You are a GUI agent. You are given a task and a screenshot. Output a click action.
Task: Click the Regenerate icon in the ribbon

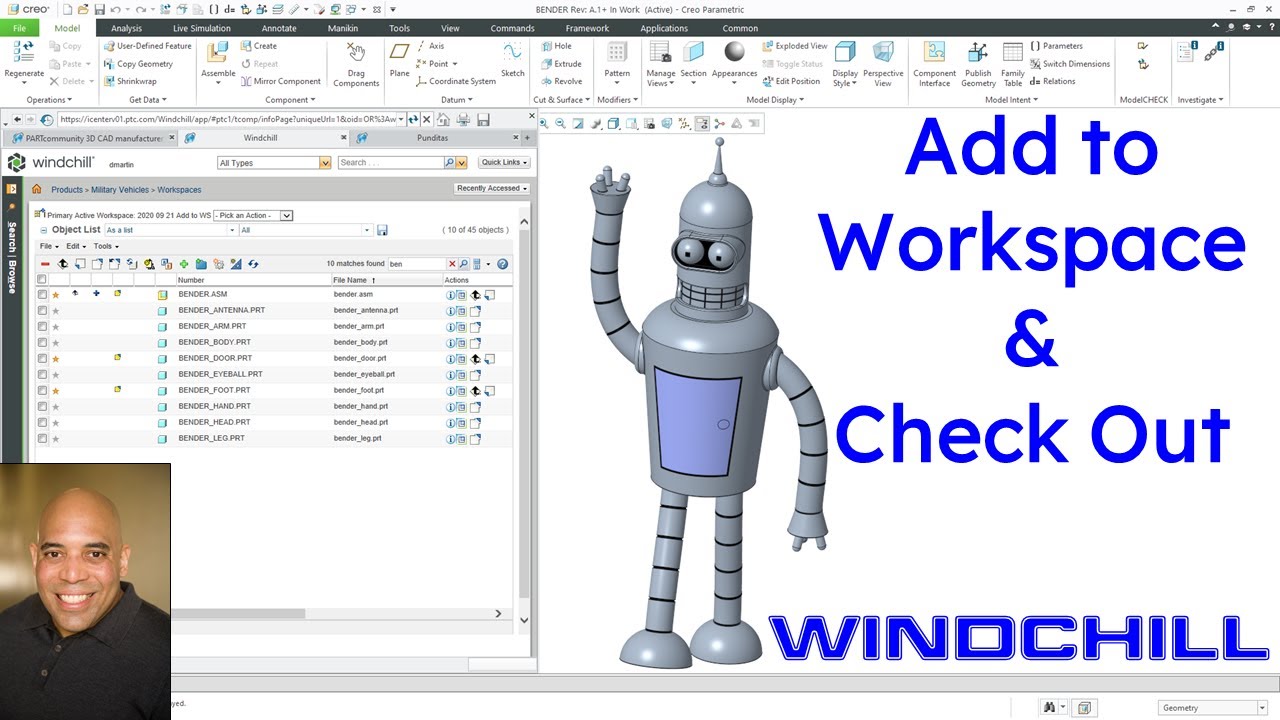(23, 52)
